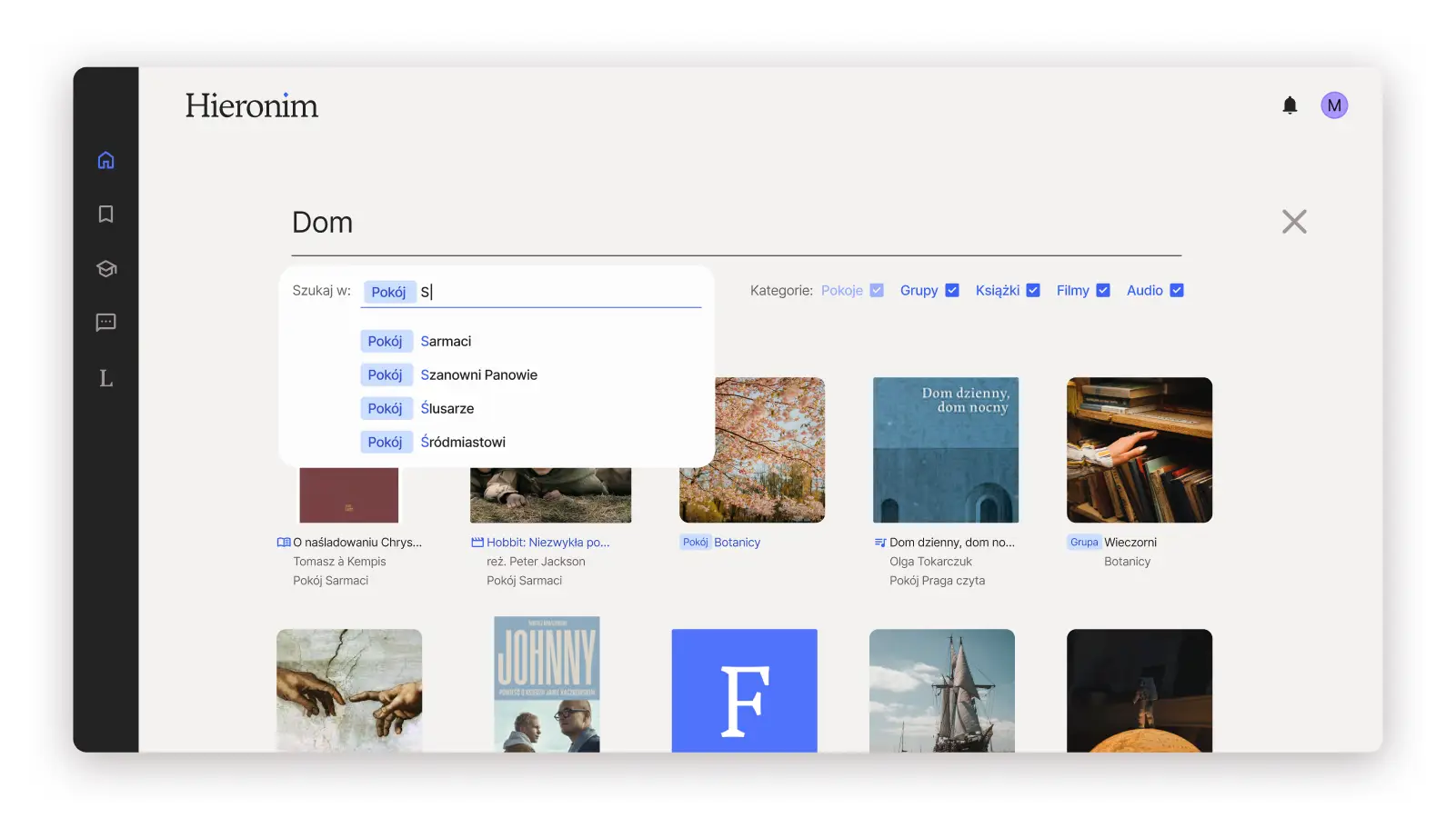Click Pokój Praga czyta text
Image resolution: width=1456 pixels, height=818 pixels.
coord(938,581)
